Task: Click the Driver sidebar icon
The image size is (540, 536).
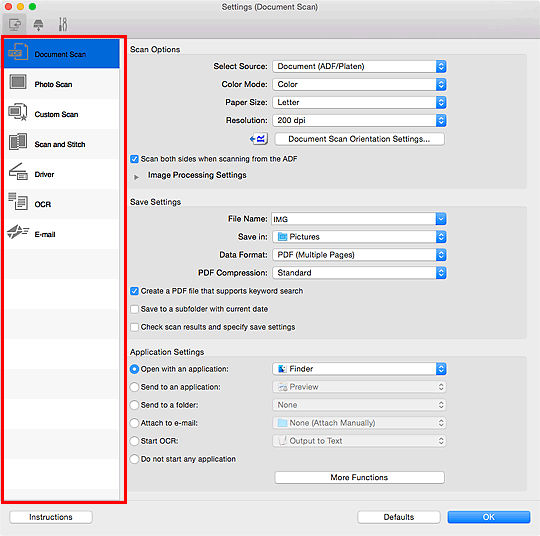Action: coord(18,172)
